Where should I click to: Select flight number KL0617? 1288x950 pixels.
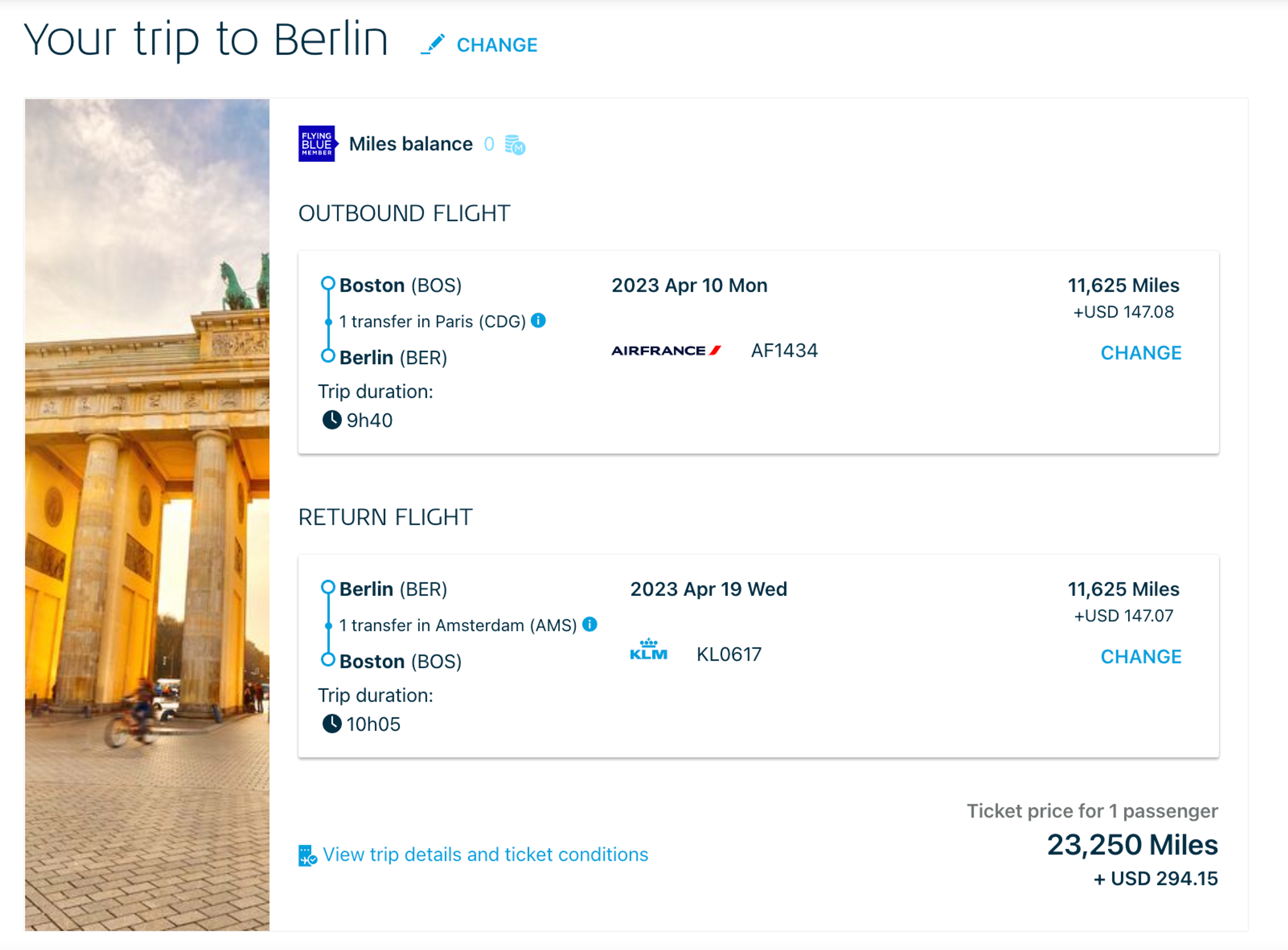[729, 654]
